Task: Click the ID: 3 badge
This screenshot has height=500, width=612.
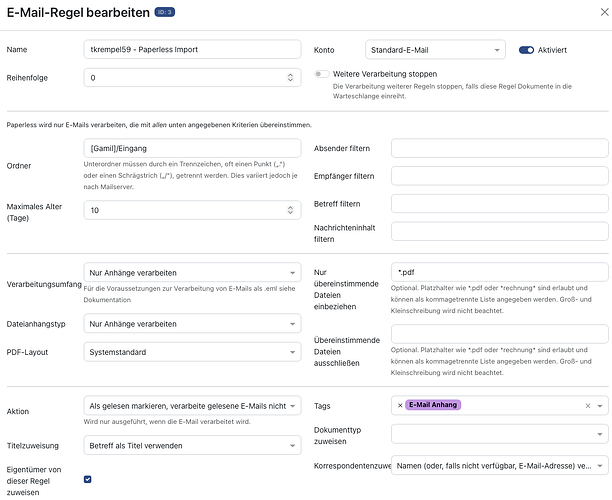Action: pyautogui.click(x=165, y=12)
